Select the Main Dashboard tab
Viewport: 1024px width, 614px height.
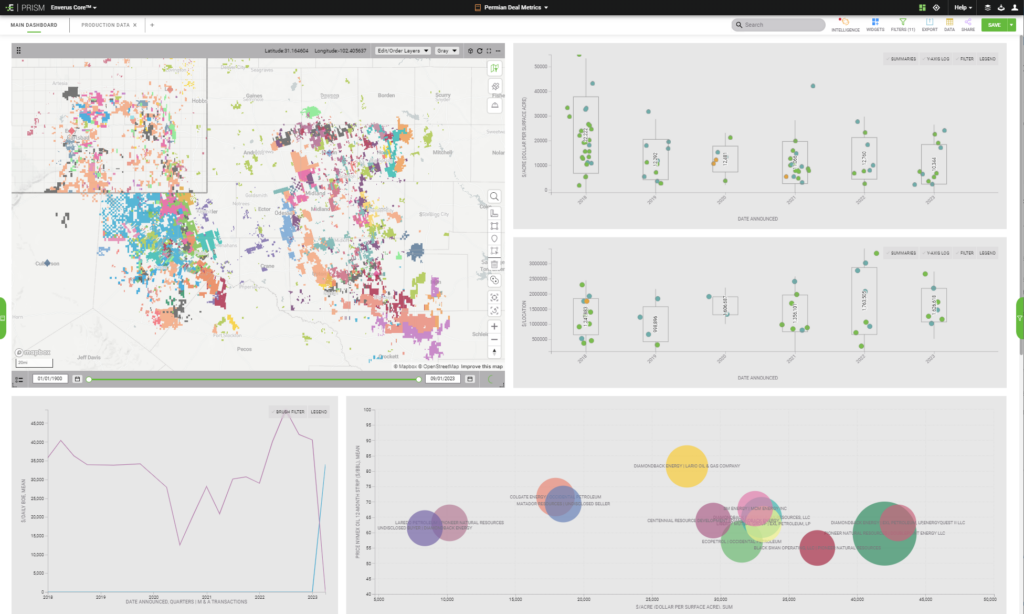point(34,24)
